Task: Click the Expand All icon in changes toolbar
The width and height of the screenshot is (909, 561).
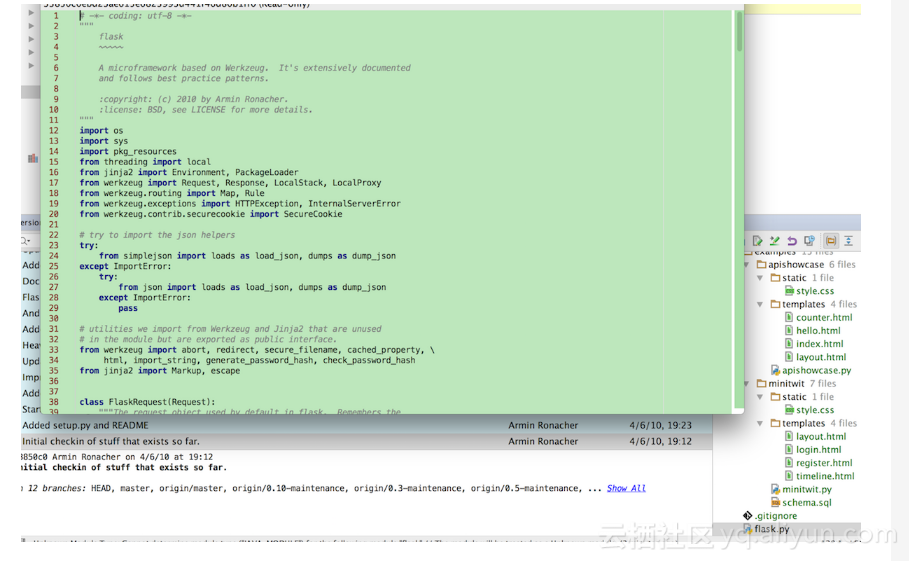Action: coord(848,241)
